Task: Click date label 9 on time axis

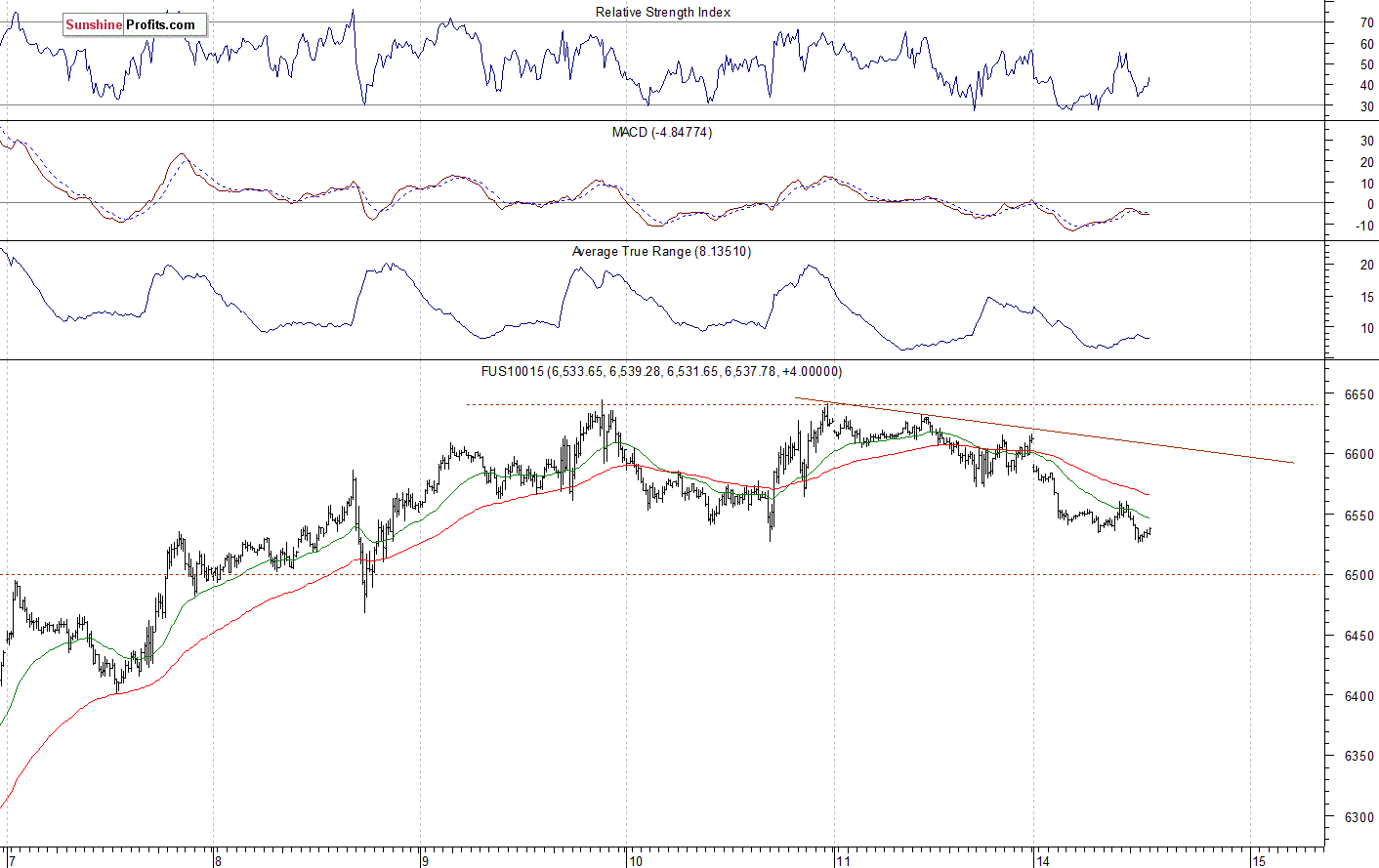Action: coord(425,861)
